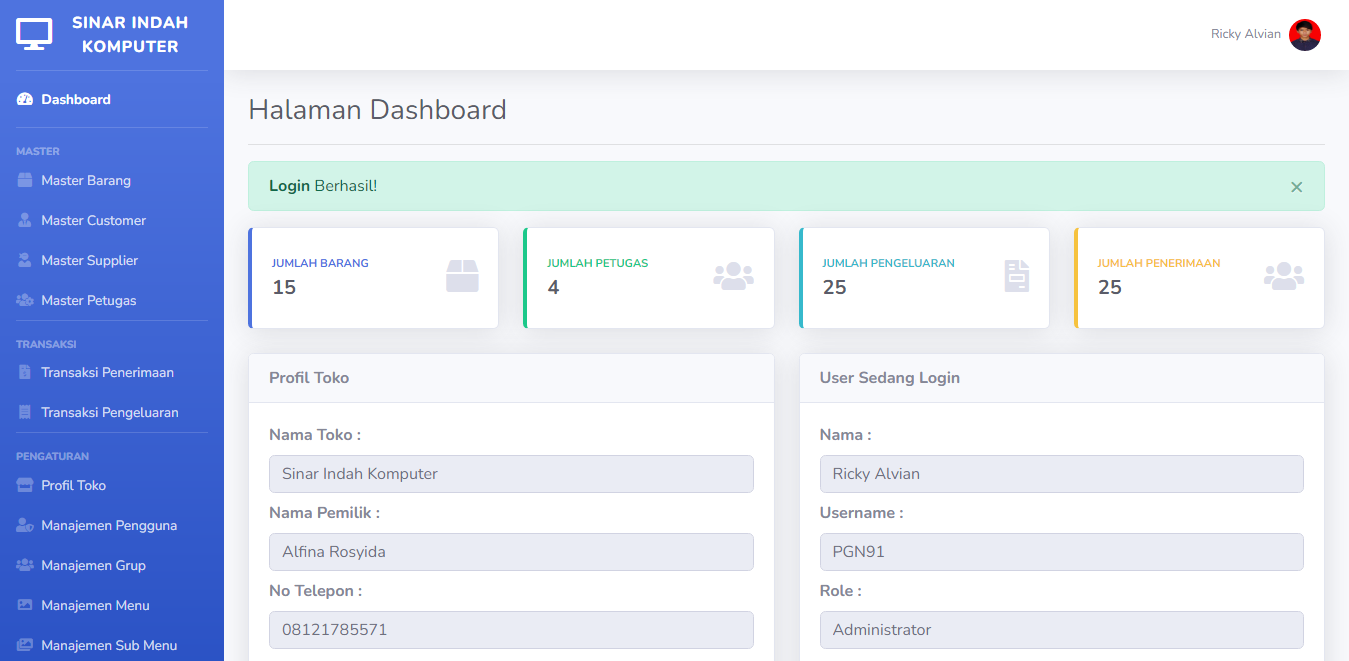Click the Nama Toko input field
1349x661 pixels.
(x=511, y=474)
